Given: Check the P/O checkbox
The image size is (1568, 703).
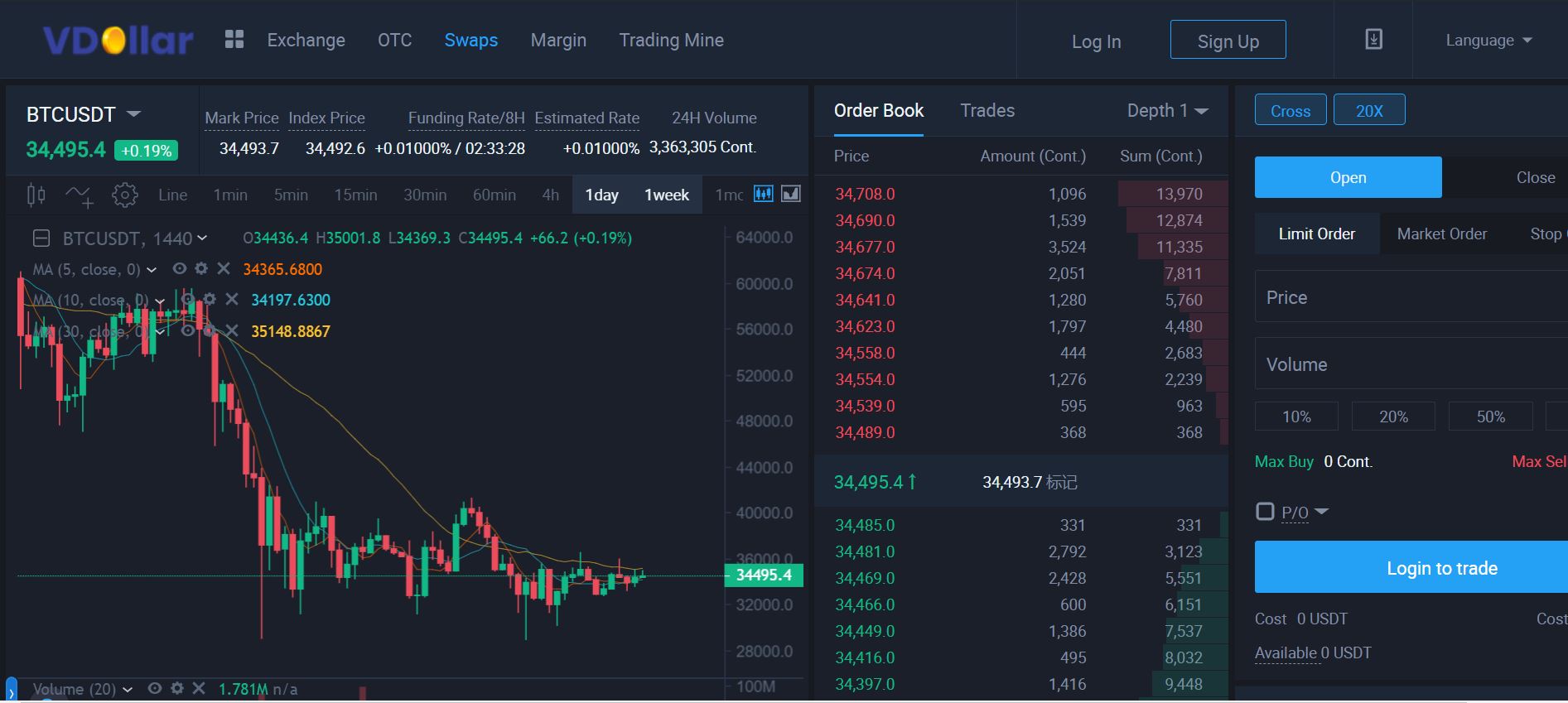Looking at the screenshot, I should tap(1265, 512).
